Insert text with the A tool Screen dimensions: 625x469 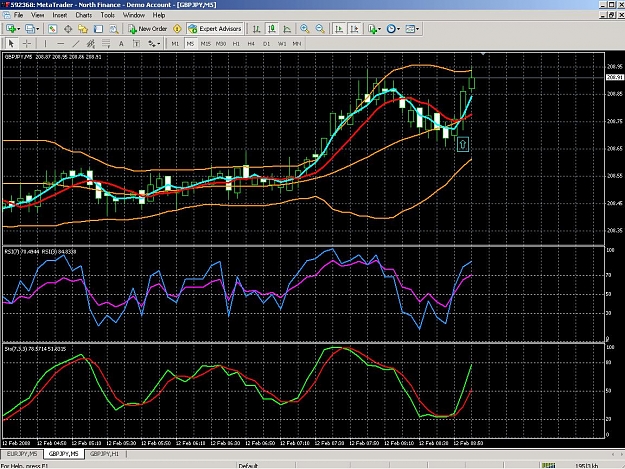pos(121,43)
